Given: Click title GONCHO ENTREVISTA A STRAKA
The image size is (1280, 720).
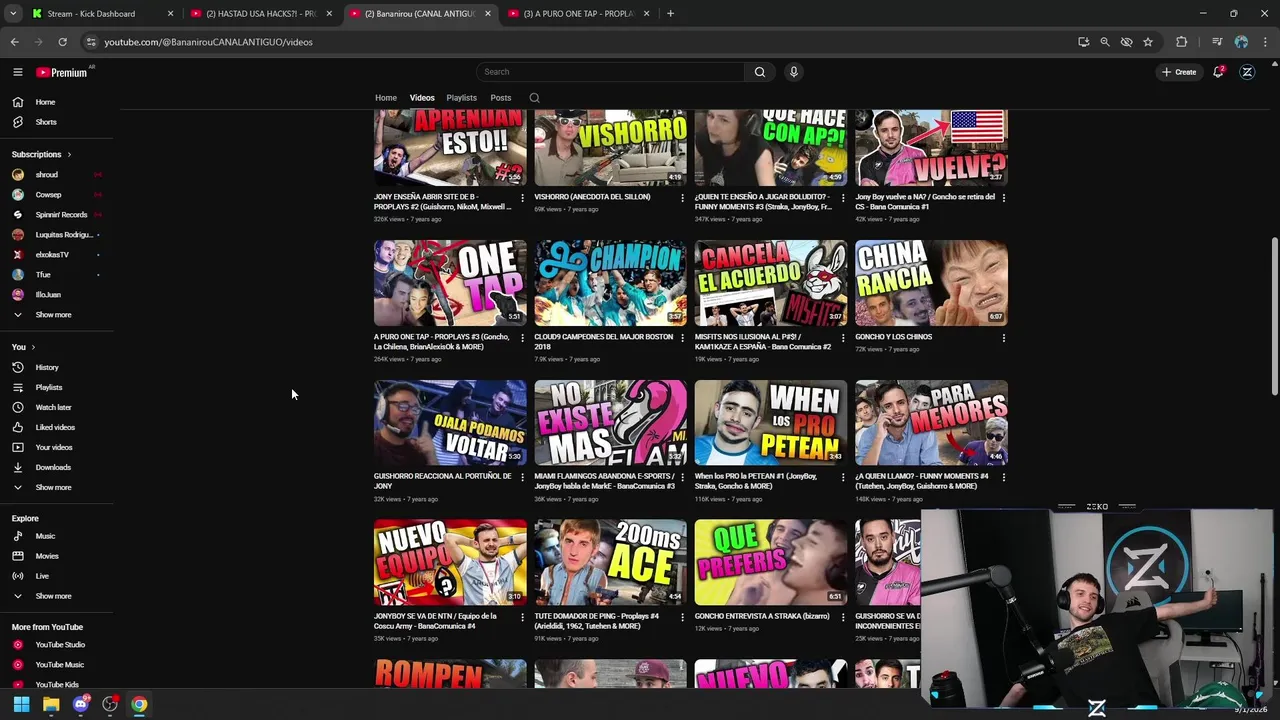Looking at the screenshot, I should pyautogui.click(x=762, y=616).
